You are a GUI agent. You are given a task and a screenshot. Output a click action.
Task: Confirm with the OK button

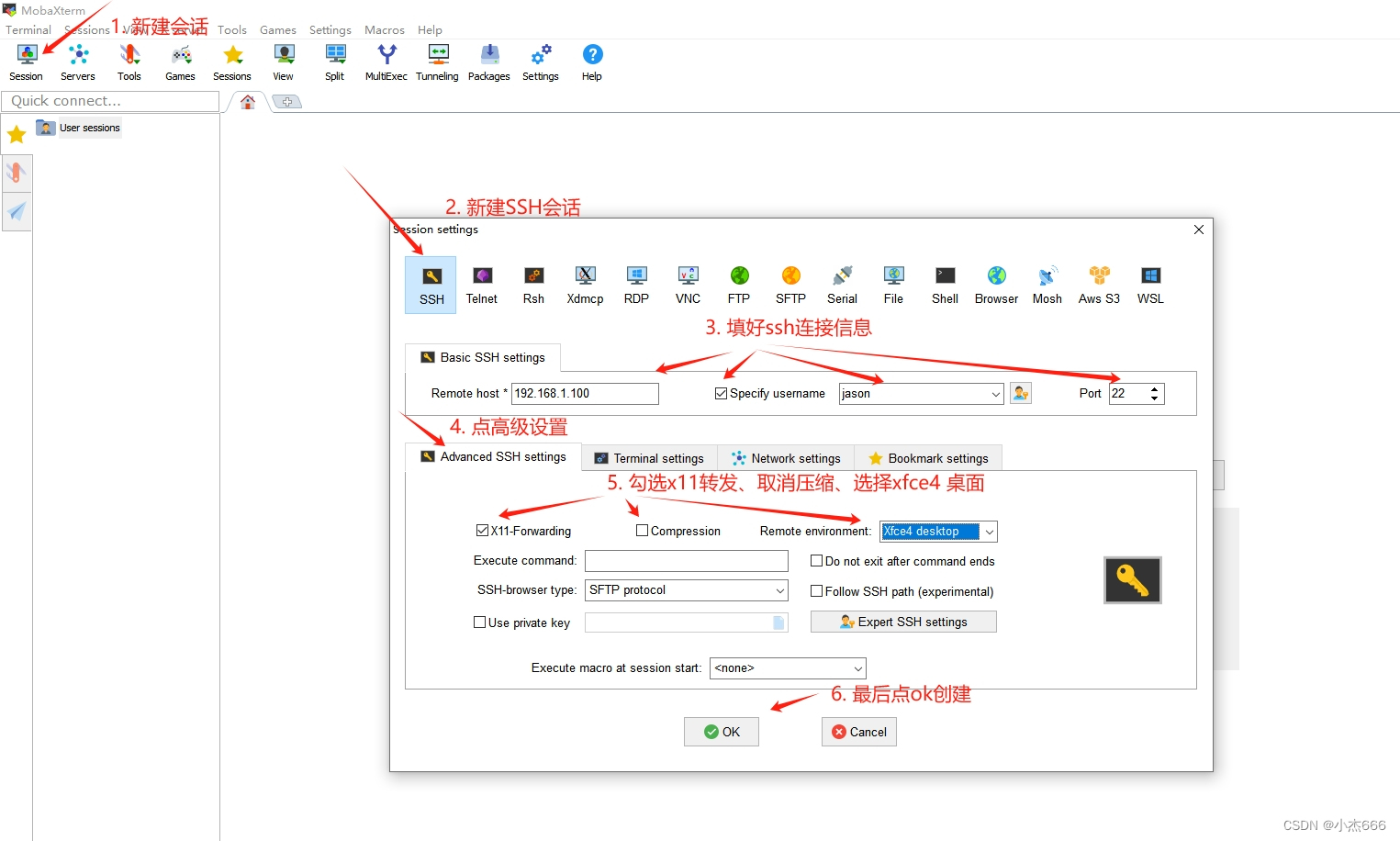(722, 732)
